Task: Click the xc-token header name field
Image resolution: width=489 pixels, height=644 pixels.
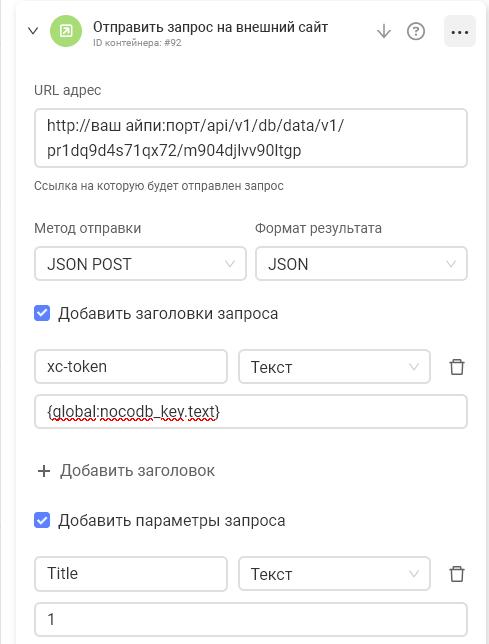Action: (x=131, y=367)
